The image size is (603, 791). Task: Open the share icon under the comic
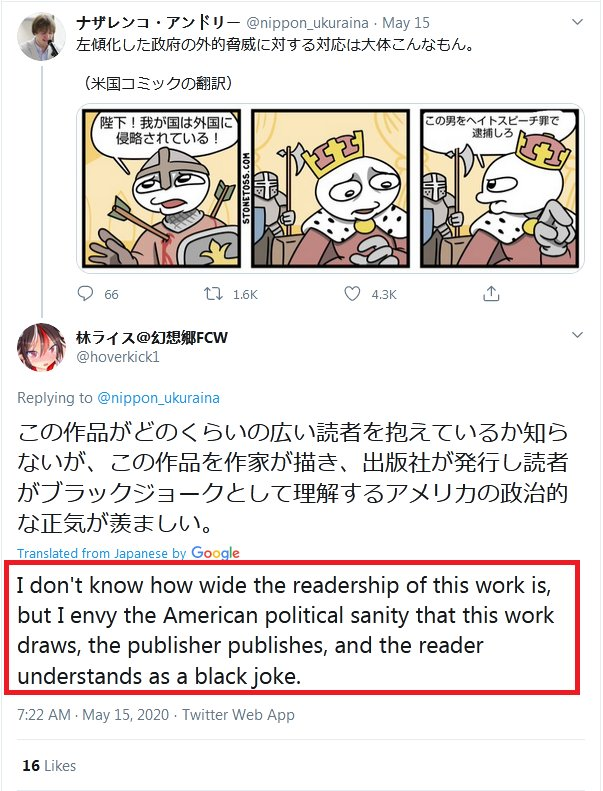tap(491, 293)
